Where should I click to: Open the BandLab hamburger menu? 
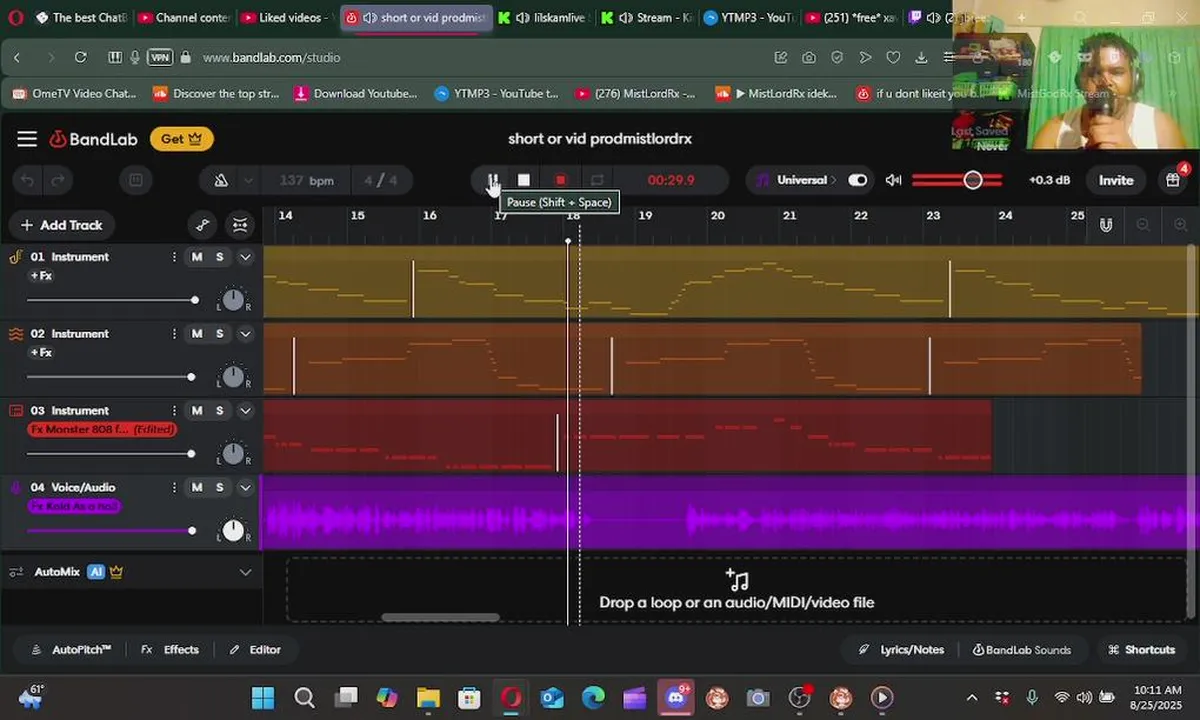pos(27,139)
